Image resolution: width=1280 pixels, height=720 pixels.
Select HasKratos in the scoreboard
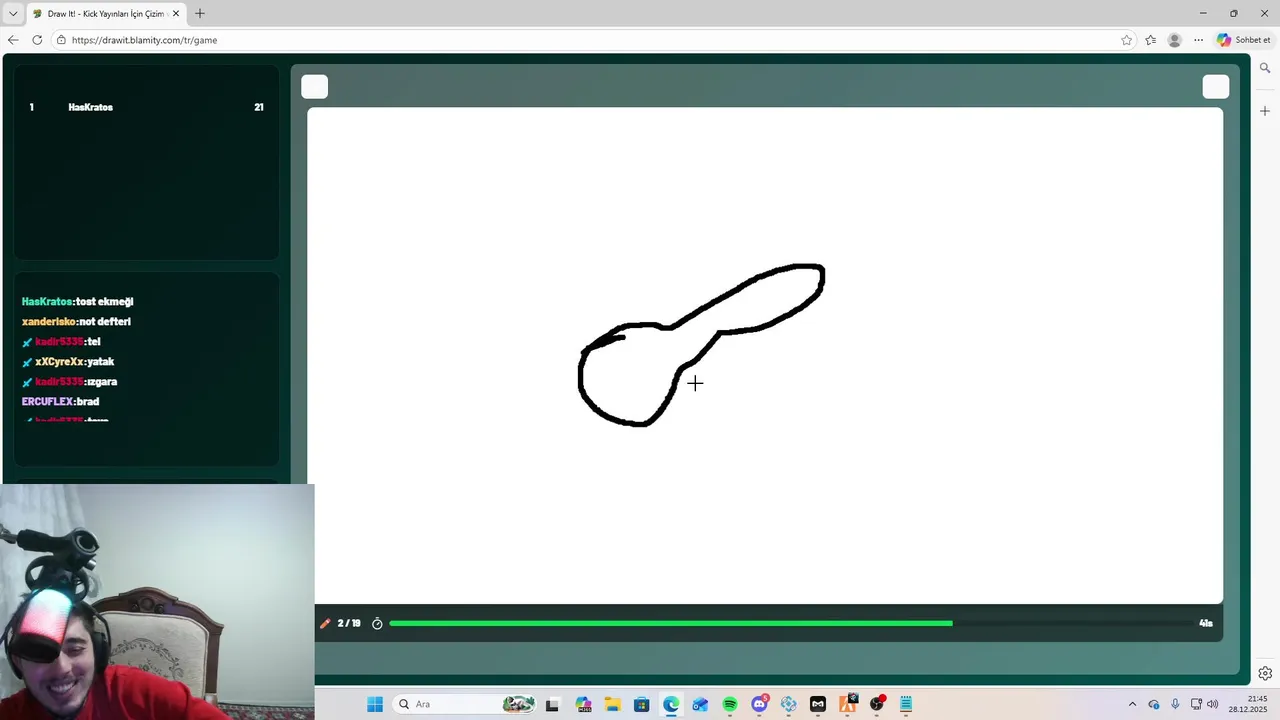pyautogui.click(x=146, y=107)
